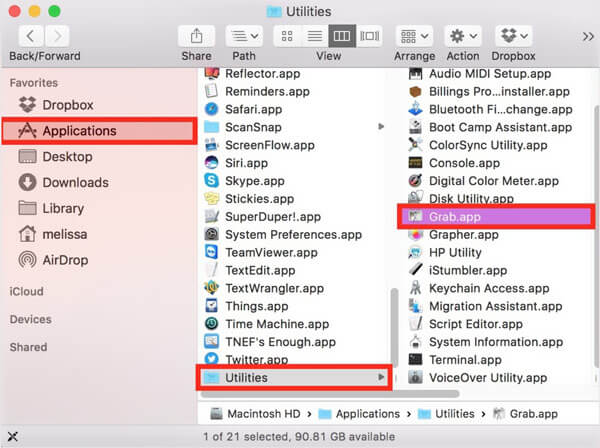Select the HP Utility item
Image resolution: width=600 pixels, height=448 pixels.
(497, 252)
